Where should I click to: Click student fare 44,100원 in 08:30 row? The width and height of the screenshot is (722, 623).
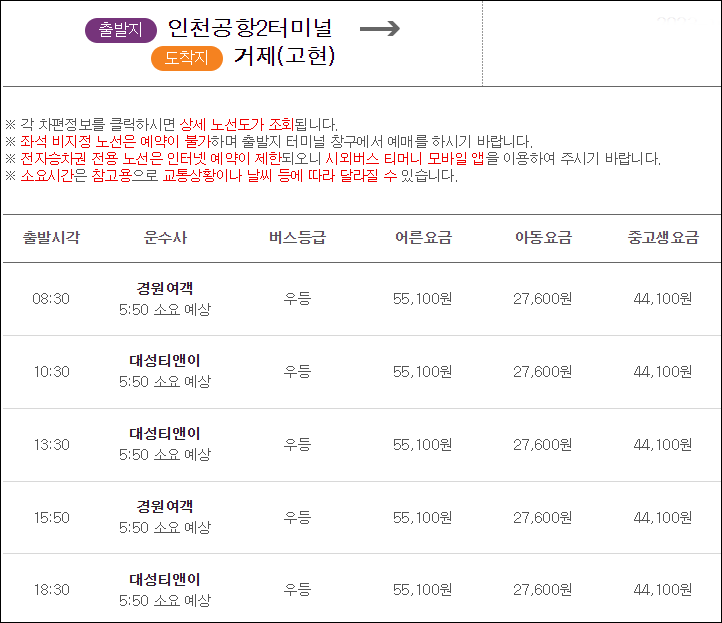pos(663,299)
